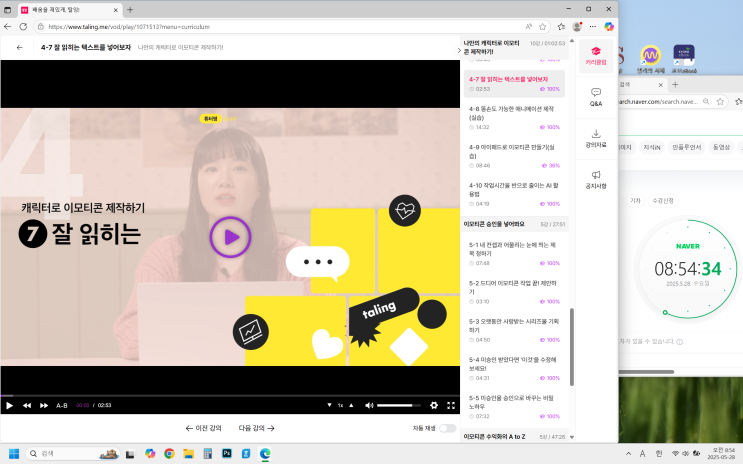Open the Edge profile avatar
Viewport: 743px width, 464px height.
click(x=577, y=27)
